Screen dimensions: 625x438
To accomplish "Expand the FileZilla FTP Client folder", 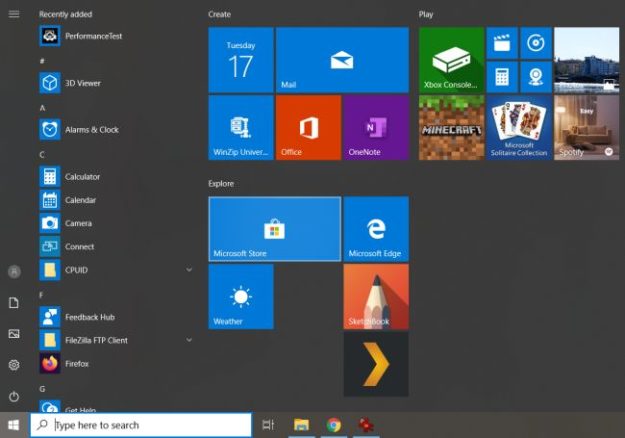I will (x=189, y=340).
